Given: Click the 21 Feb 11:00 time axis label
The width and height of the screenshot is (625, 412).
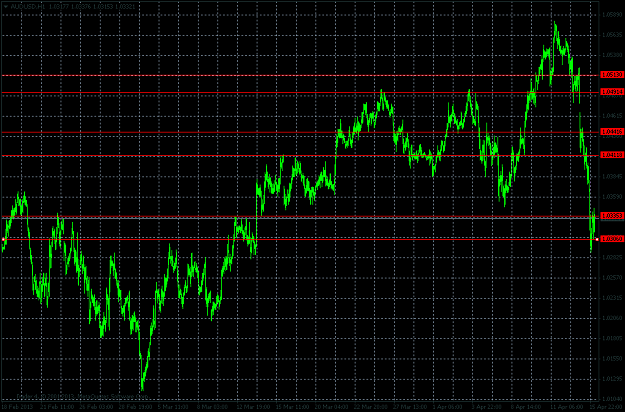Looking at the screenshot, I should click(x=56, y=407).
